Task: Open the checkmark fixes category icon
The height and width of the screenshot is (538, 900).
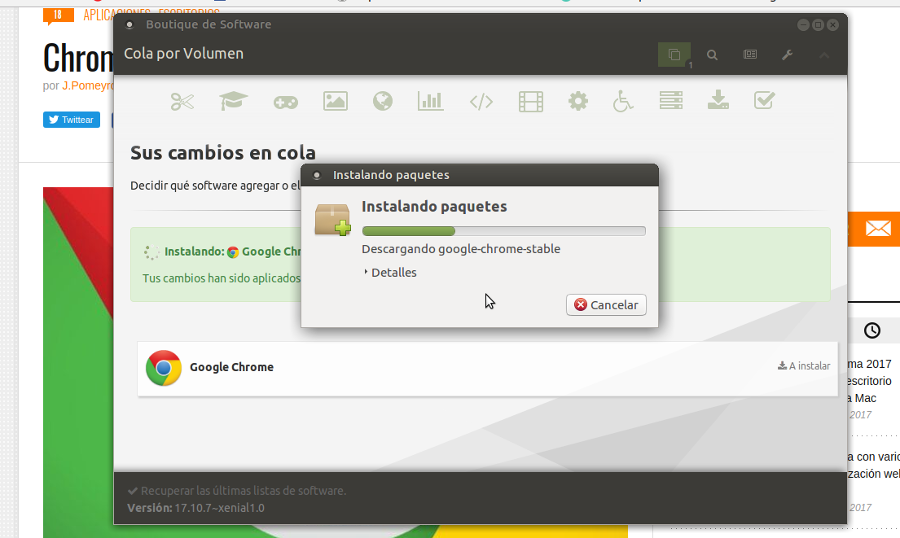Action: [x=764, y=100]
